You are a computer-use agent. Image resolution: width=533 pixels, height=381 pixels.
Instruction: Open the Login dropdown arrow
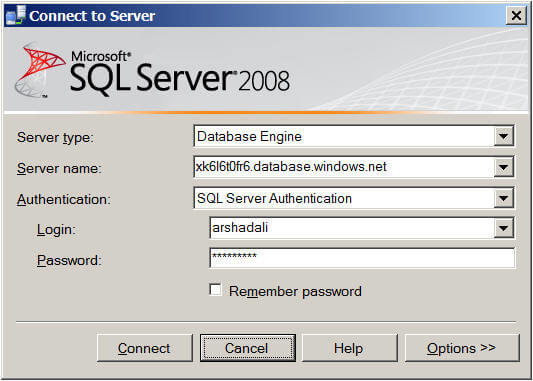[503, 228]
